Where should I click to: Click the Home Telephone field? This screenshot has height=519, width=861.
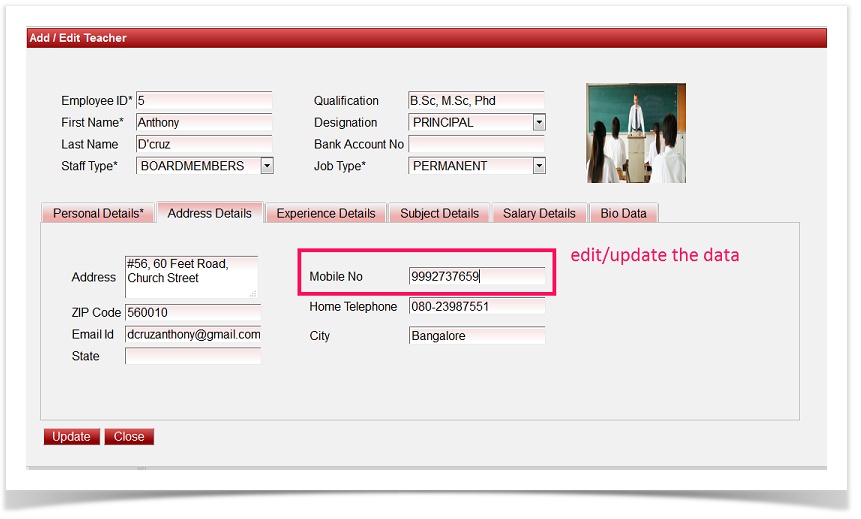point(476,307)
